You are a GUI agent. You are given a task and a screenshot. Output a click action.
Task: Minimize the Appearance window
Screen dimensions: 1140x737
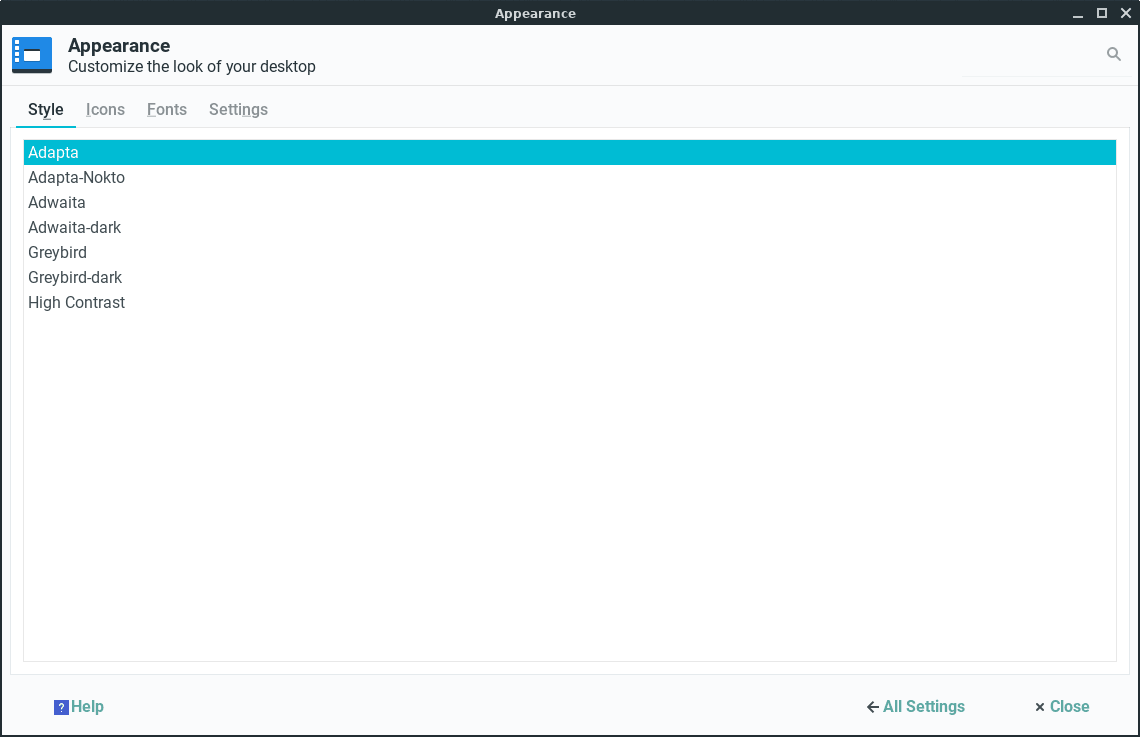coord(1077,13)
